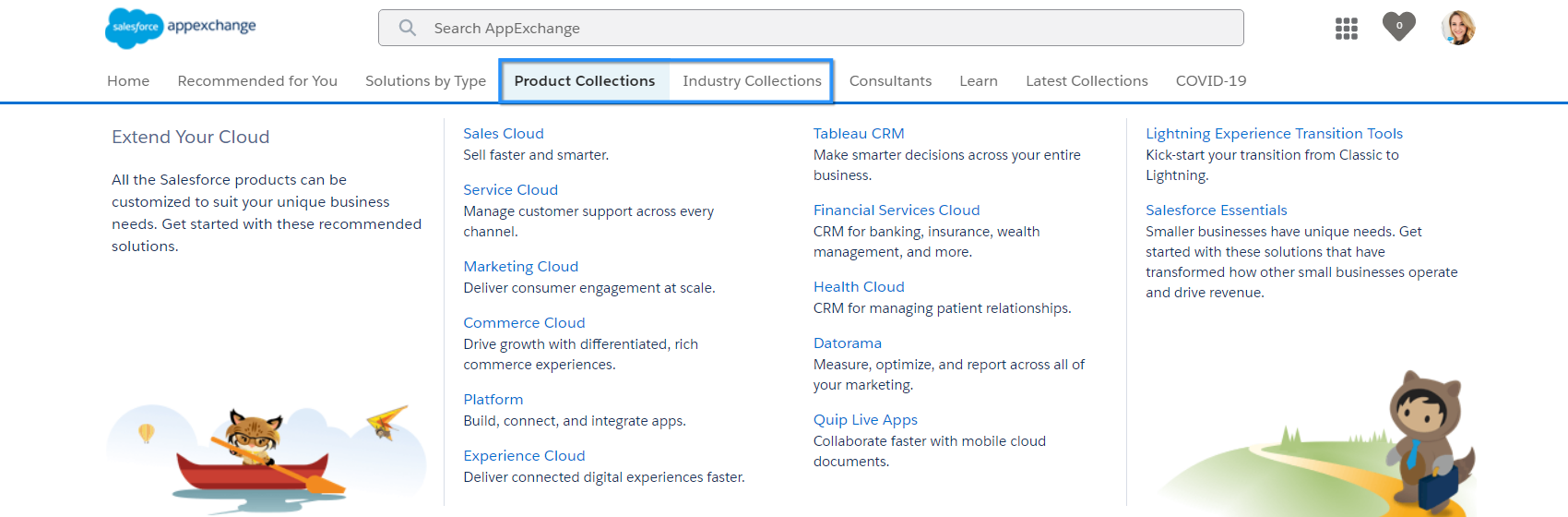This screenshot has height=517, width=1568.
Task: Open Recommended for You tab
Action: pos(257,81)
